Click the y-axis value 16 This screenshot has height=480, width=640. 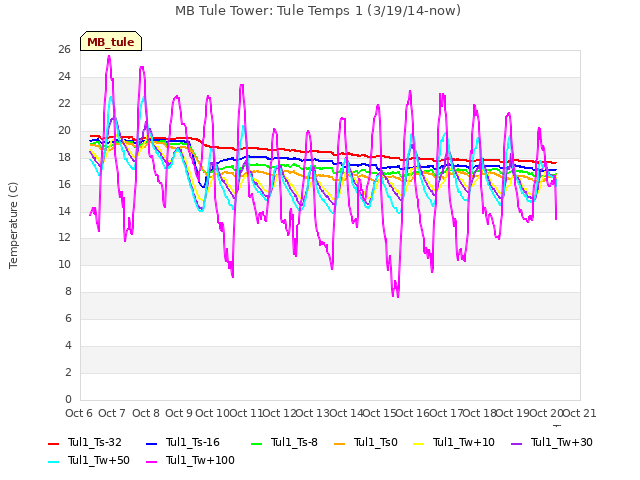point(64,184)
